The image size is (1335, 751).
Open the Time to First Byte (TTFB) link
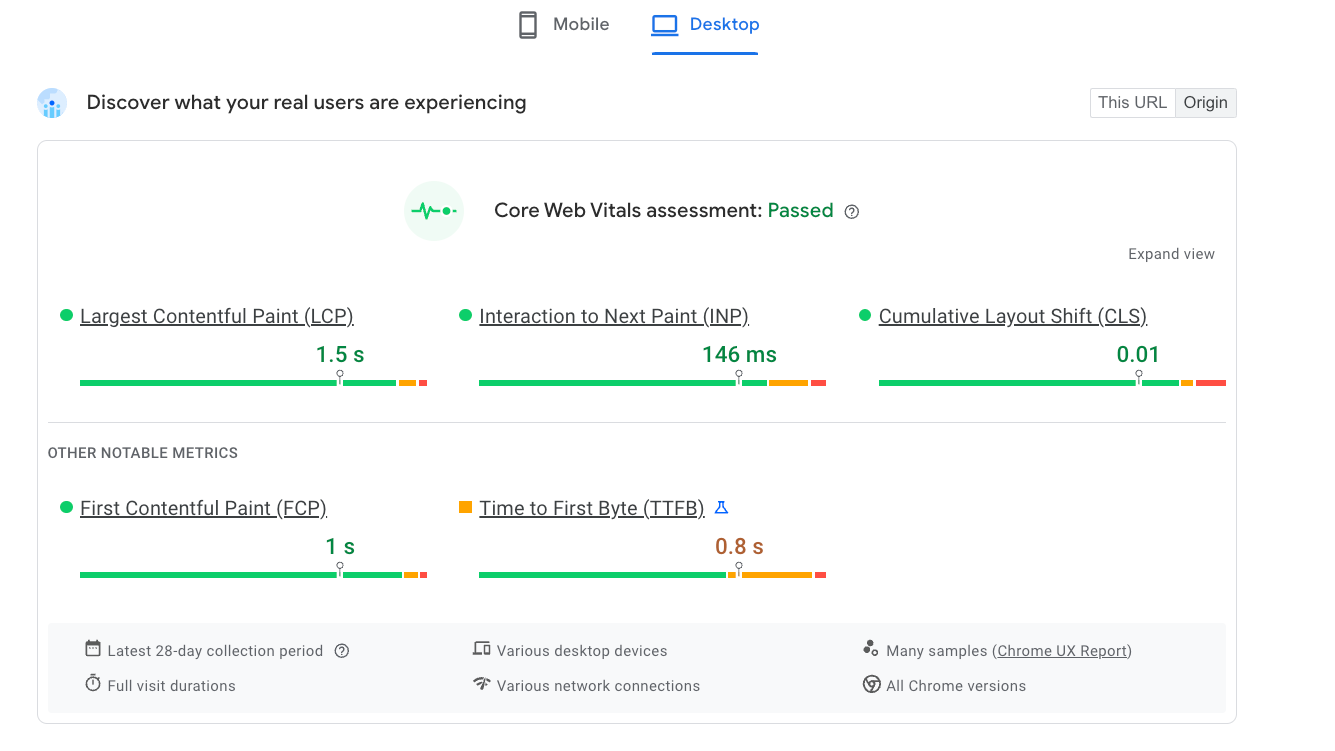click(x=592, y=508)
